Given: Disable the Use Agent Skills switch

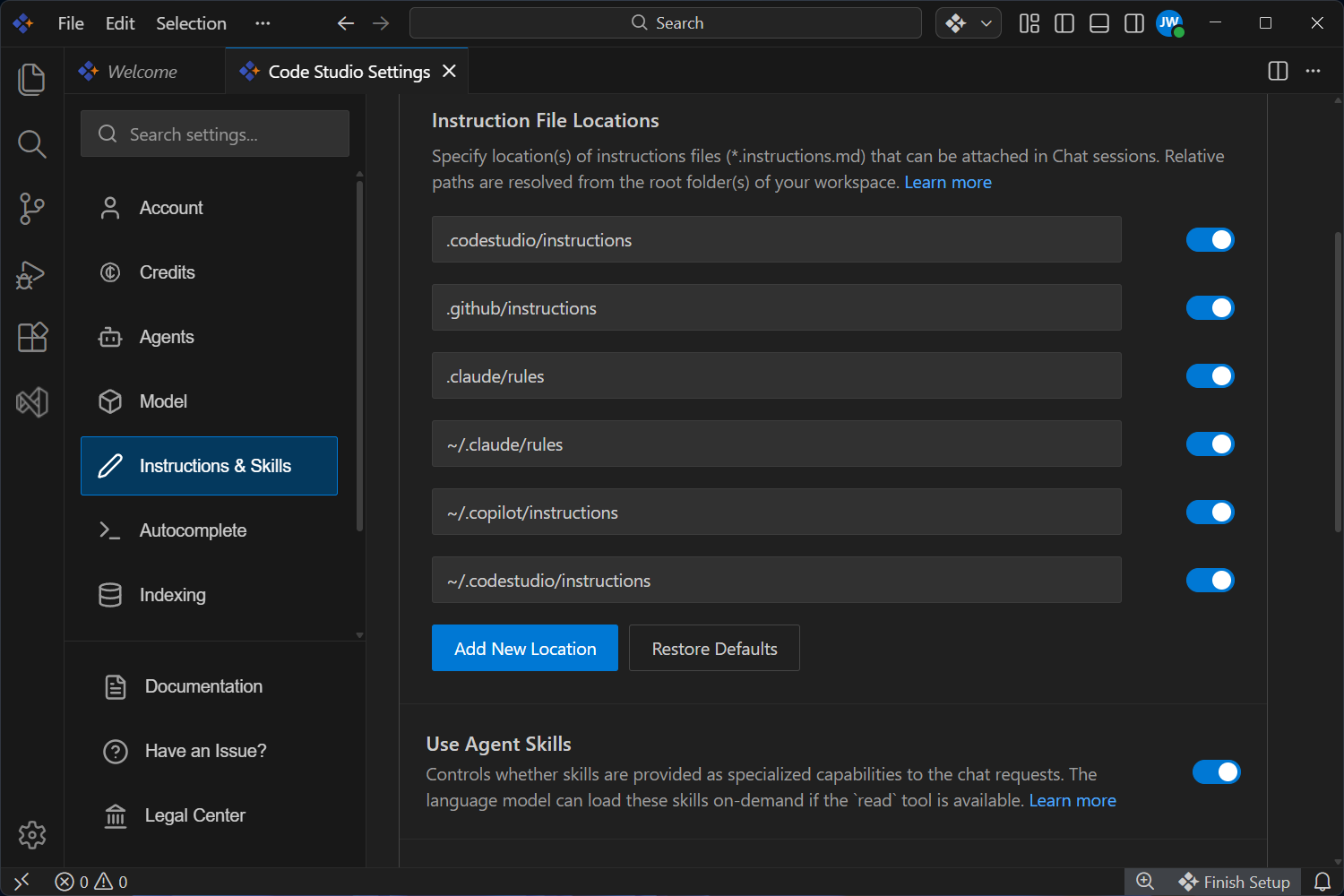Looking at the screenshot, I should coord(1217,771).
